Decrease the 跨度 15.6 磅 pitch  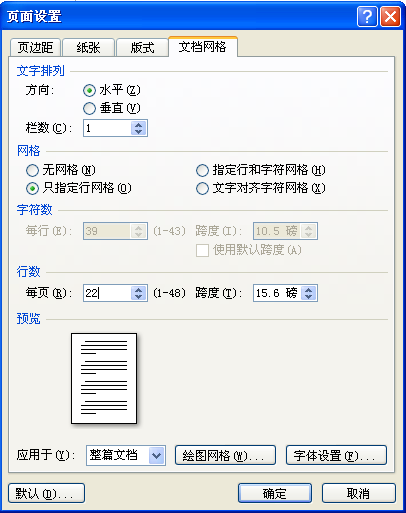(309, 297)
